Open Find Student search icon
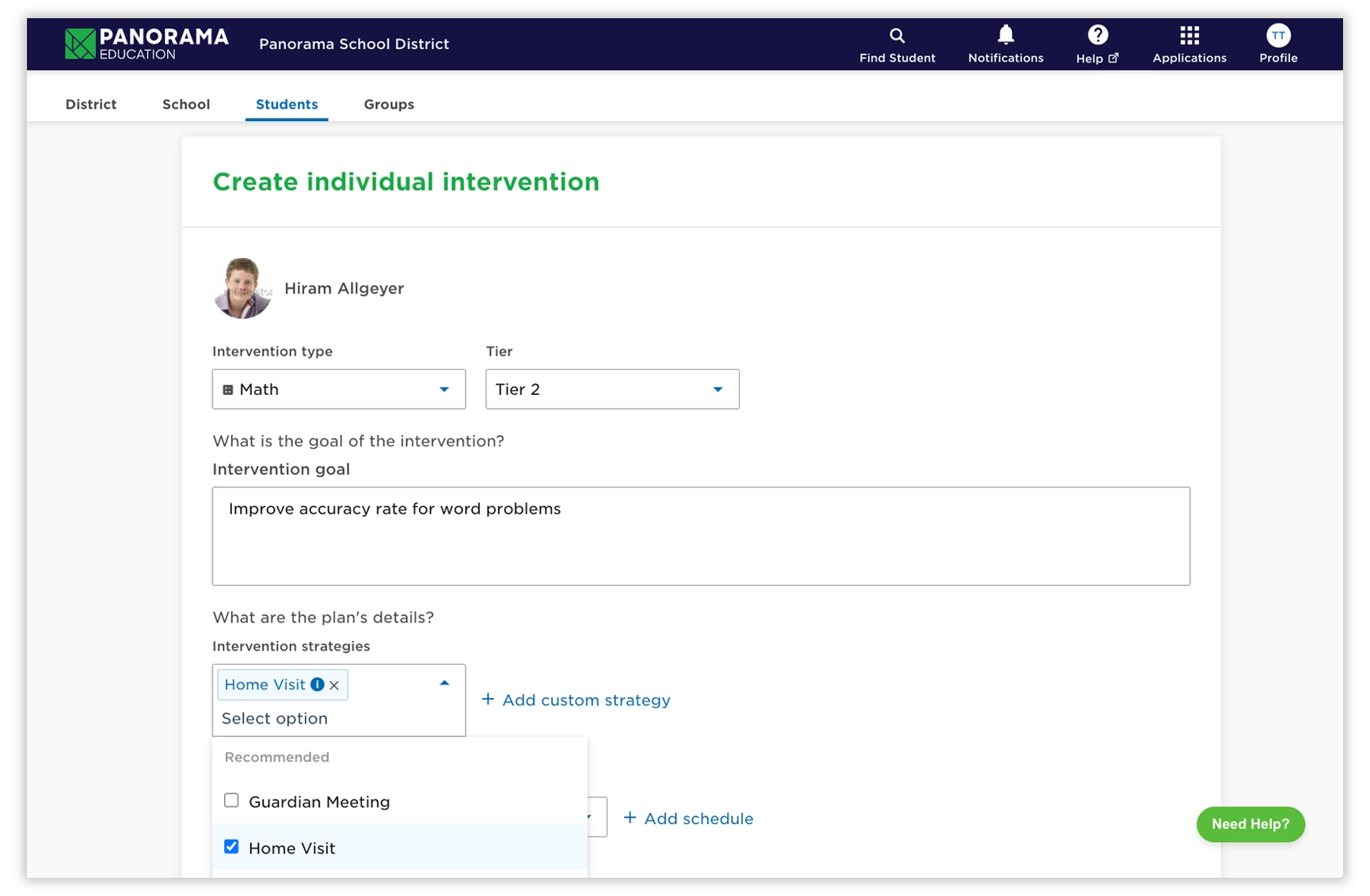Image resolution: width=1370 pixels, height=896 pixels. click(x=896, y=36)
